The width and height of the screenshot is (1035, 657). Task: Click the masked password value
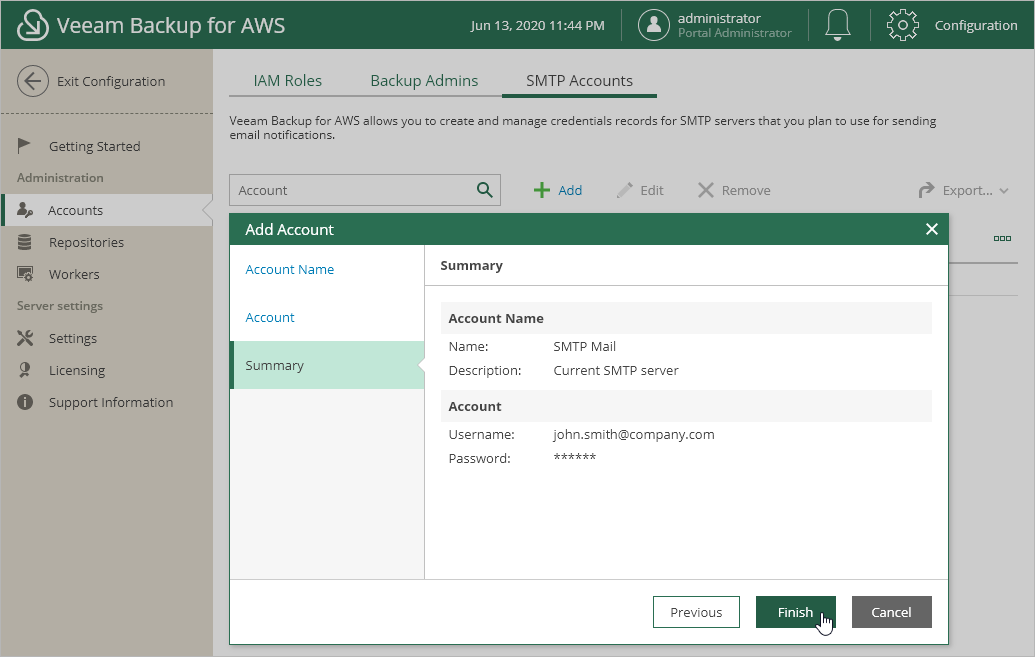click(574, 458)
